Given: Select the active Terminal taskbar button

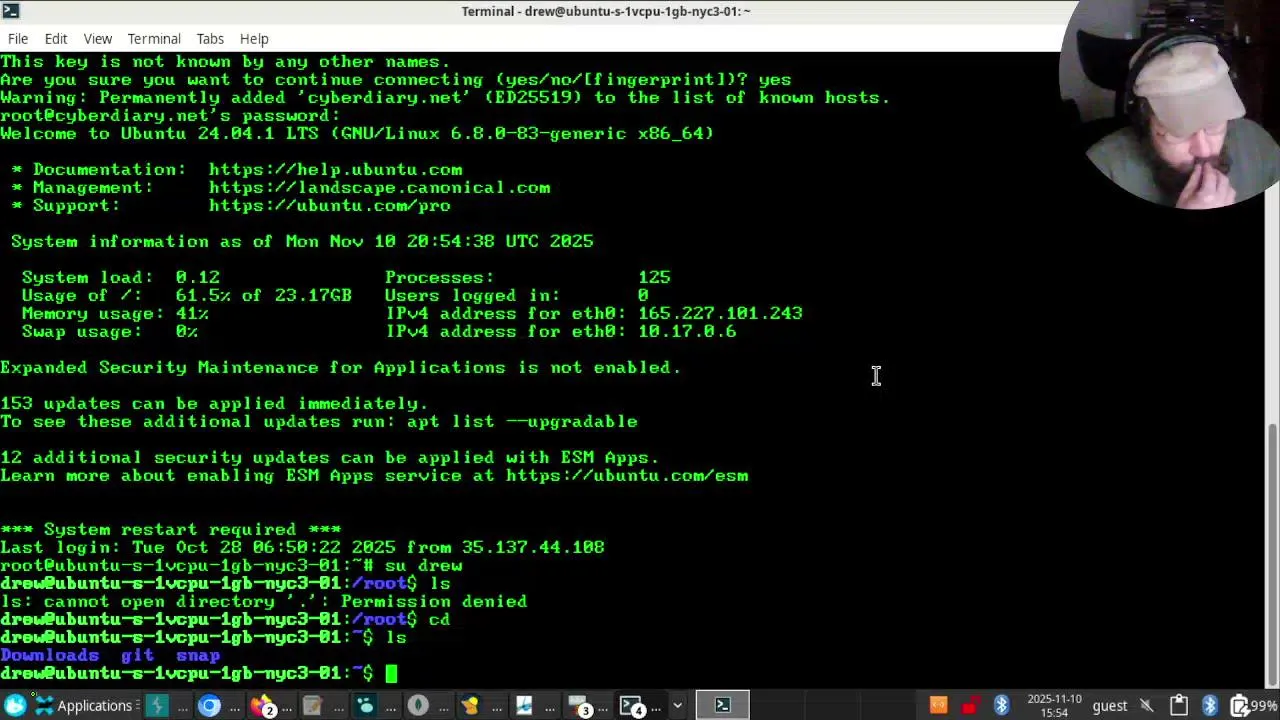Looking at the screenshot, I should click(x=723, y=705).
